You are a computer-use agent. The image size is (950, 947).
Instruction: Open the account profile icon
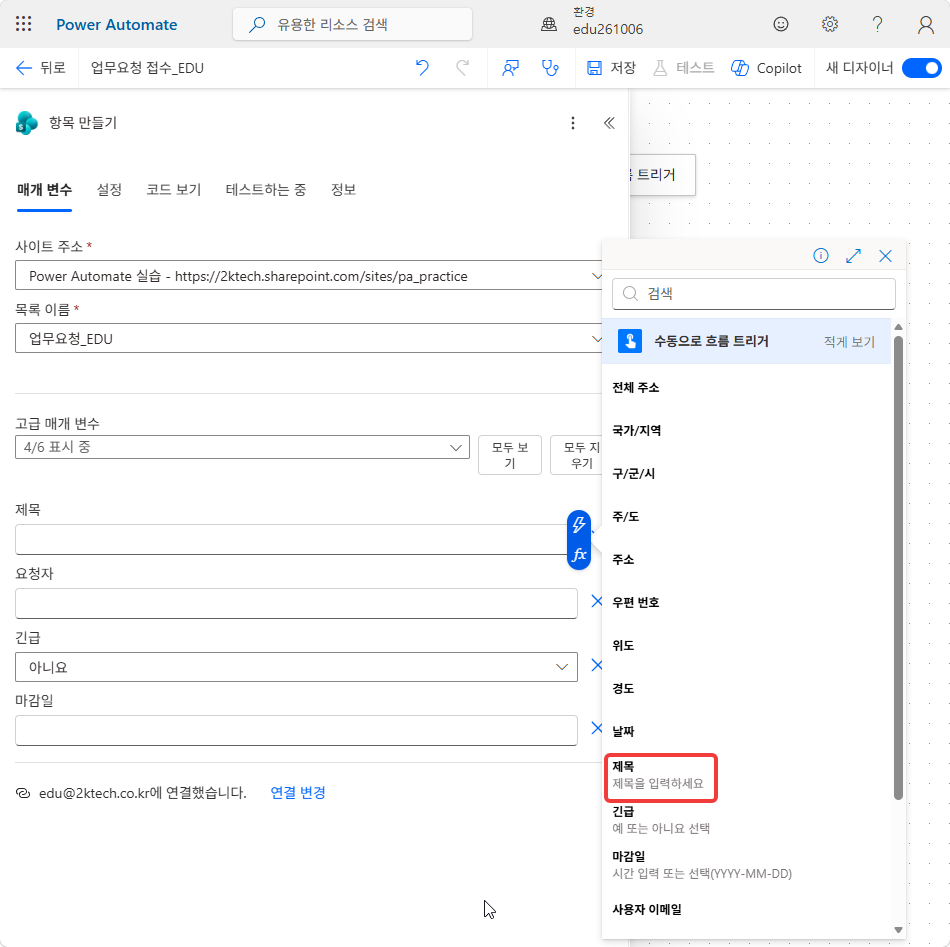[x=925, y=24]
